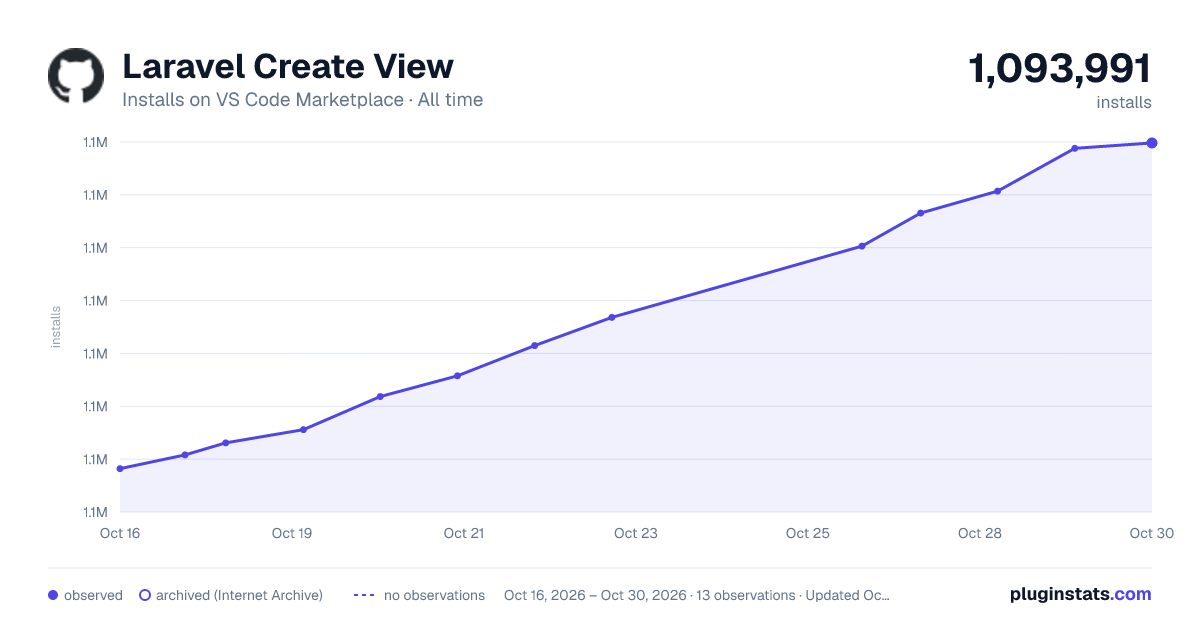This screenshot has height=630, width=1200.
Task: Click the installs label under the total
Action: 1124,102
